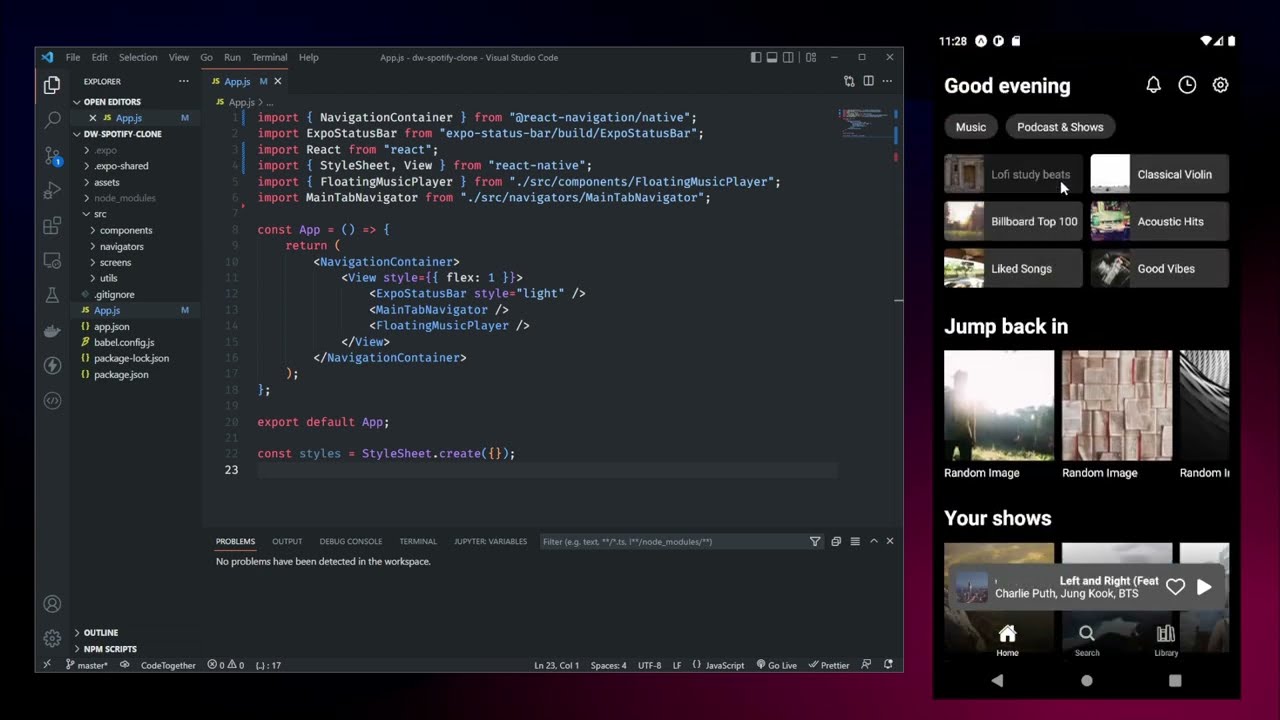
Task: Click the split editor right icon
Action: (x=868, y=81)
